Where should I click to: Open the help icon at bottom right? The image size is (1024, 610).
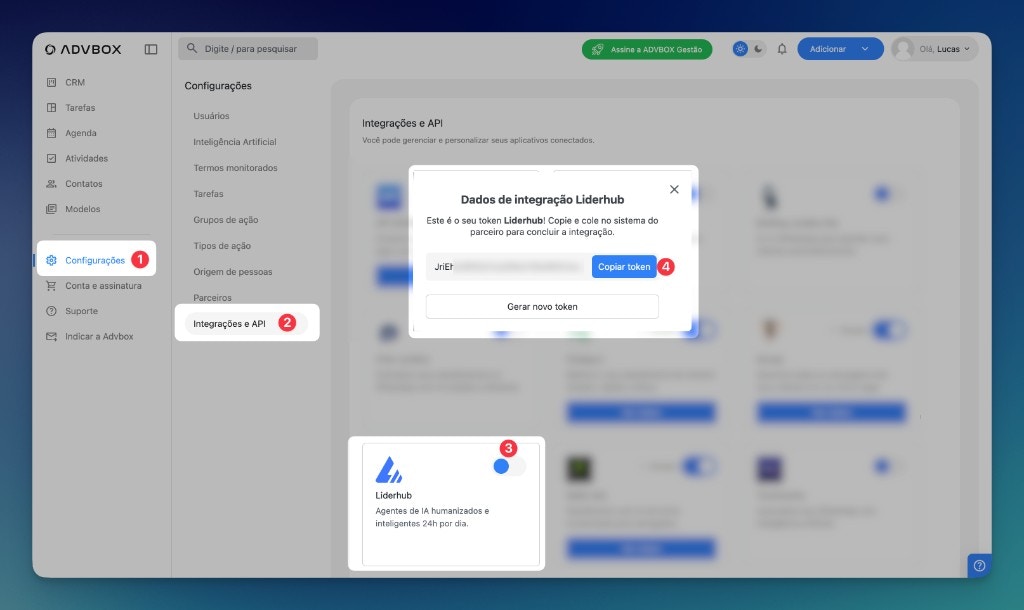point(979,565)
